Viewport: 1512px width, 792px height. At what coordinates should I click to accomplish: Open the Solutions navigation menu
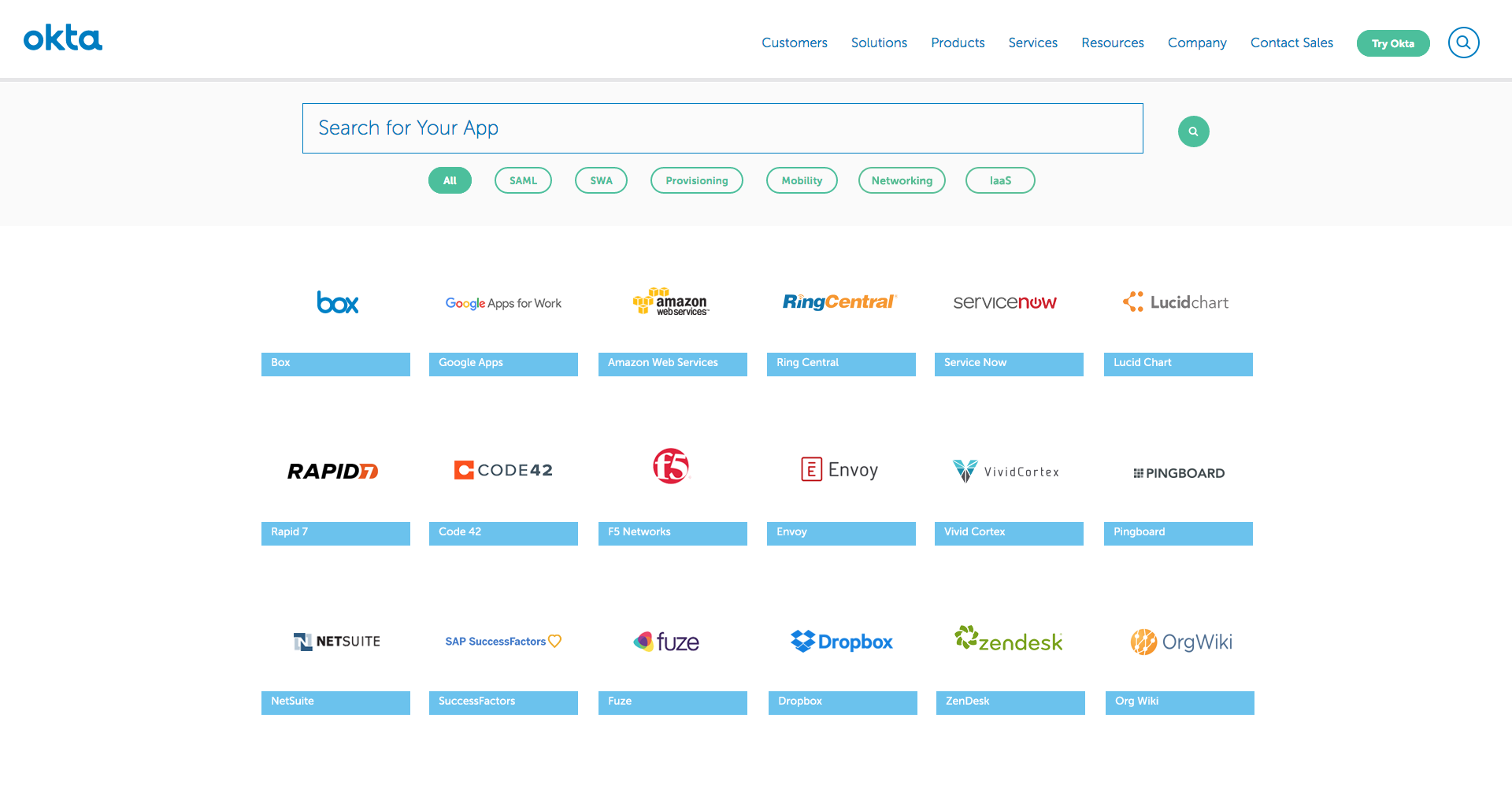point(879,43)
